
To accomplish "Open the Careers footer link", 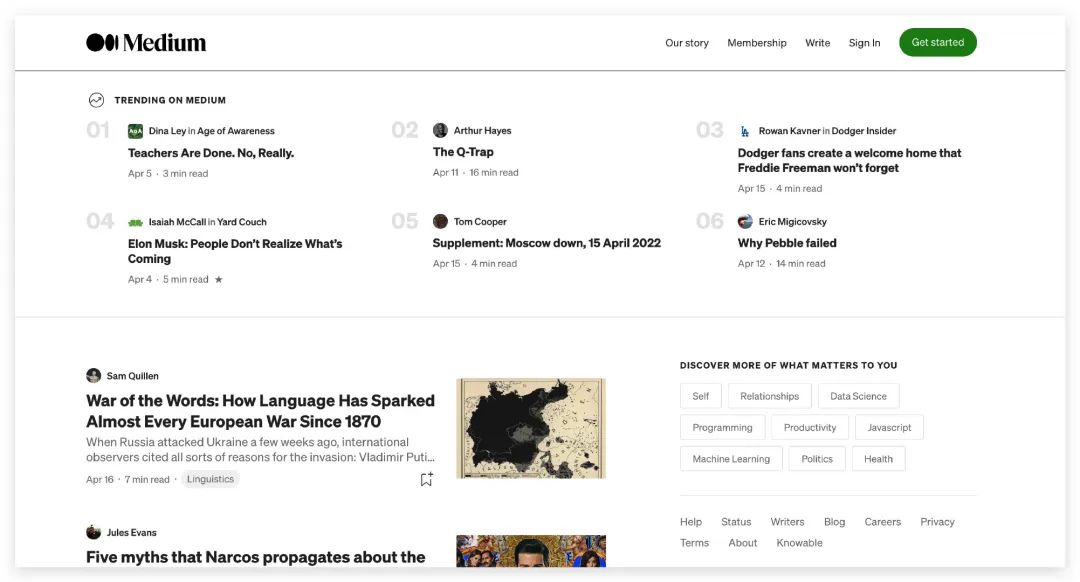I will pyautogui.click(x=882, y=522).
